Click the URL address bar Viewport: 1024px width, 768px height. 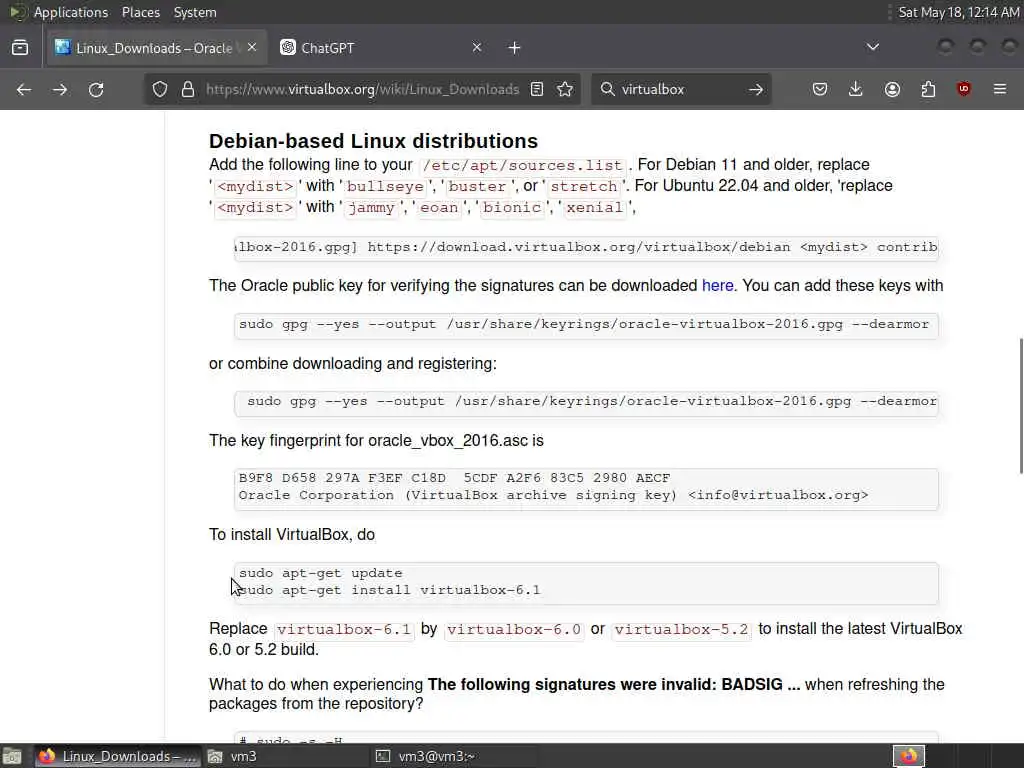(x=362, y=89)
